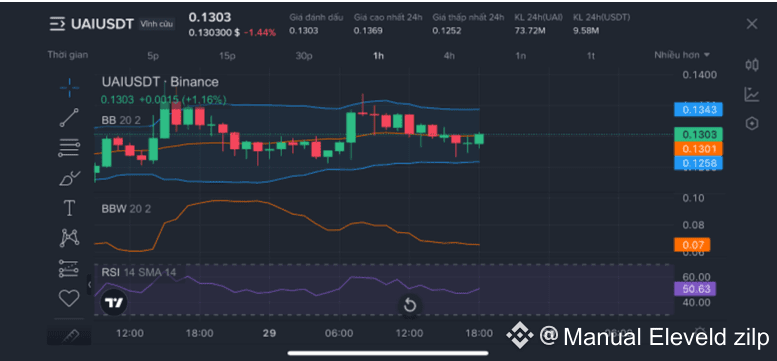Click the 29 date axis label
The width and height of the screenshot is (777, 361).
[x=269, y=333]
